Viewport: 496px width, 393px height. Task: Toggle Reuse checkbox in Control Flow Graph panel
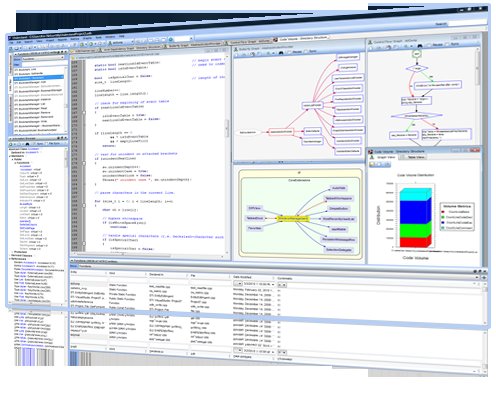coord(429,45)
